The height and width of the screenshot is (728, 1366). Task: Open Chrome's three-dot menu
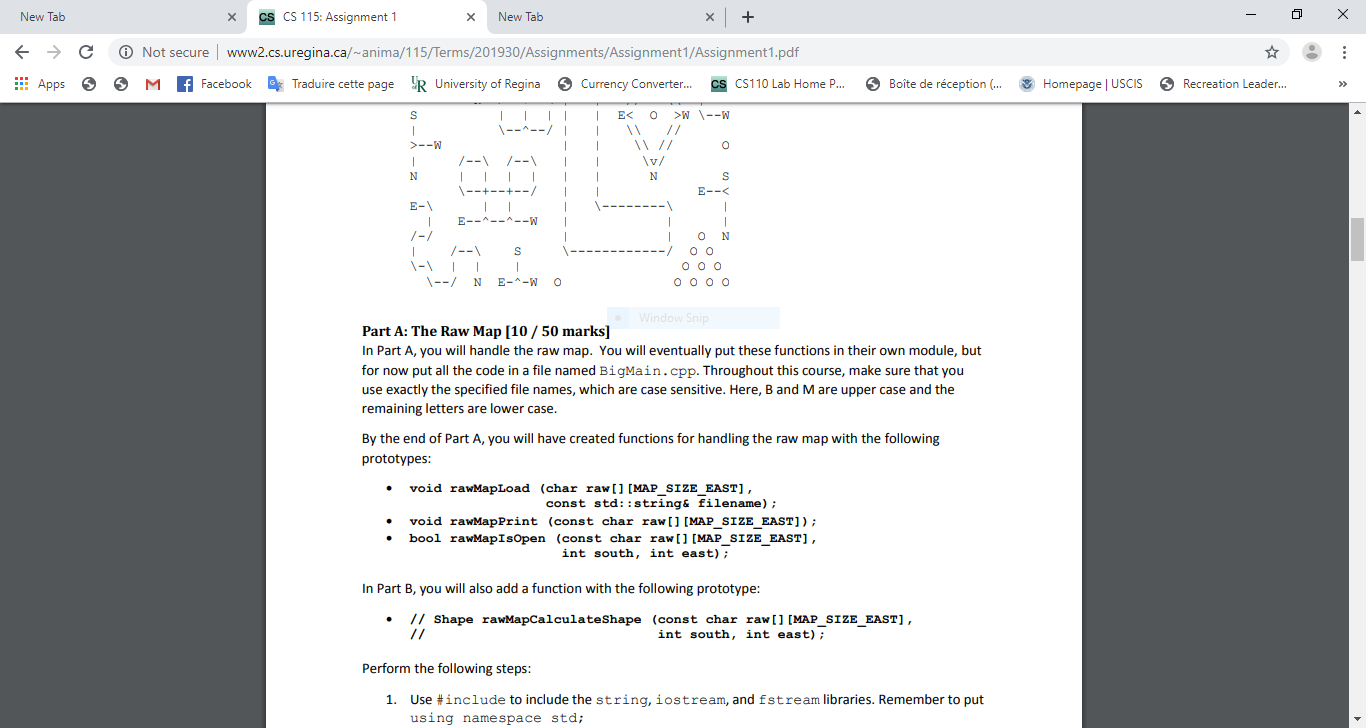pyautogui.click(x=1344, y=51)
